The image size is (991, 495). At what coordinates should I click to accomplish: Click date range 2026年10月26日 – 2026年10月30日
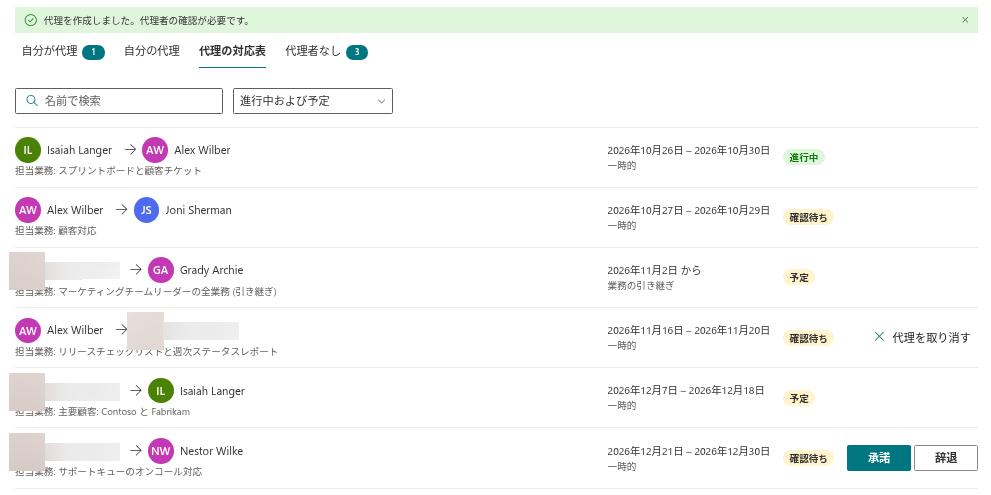pos(688,150)
